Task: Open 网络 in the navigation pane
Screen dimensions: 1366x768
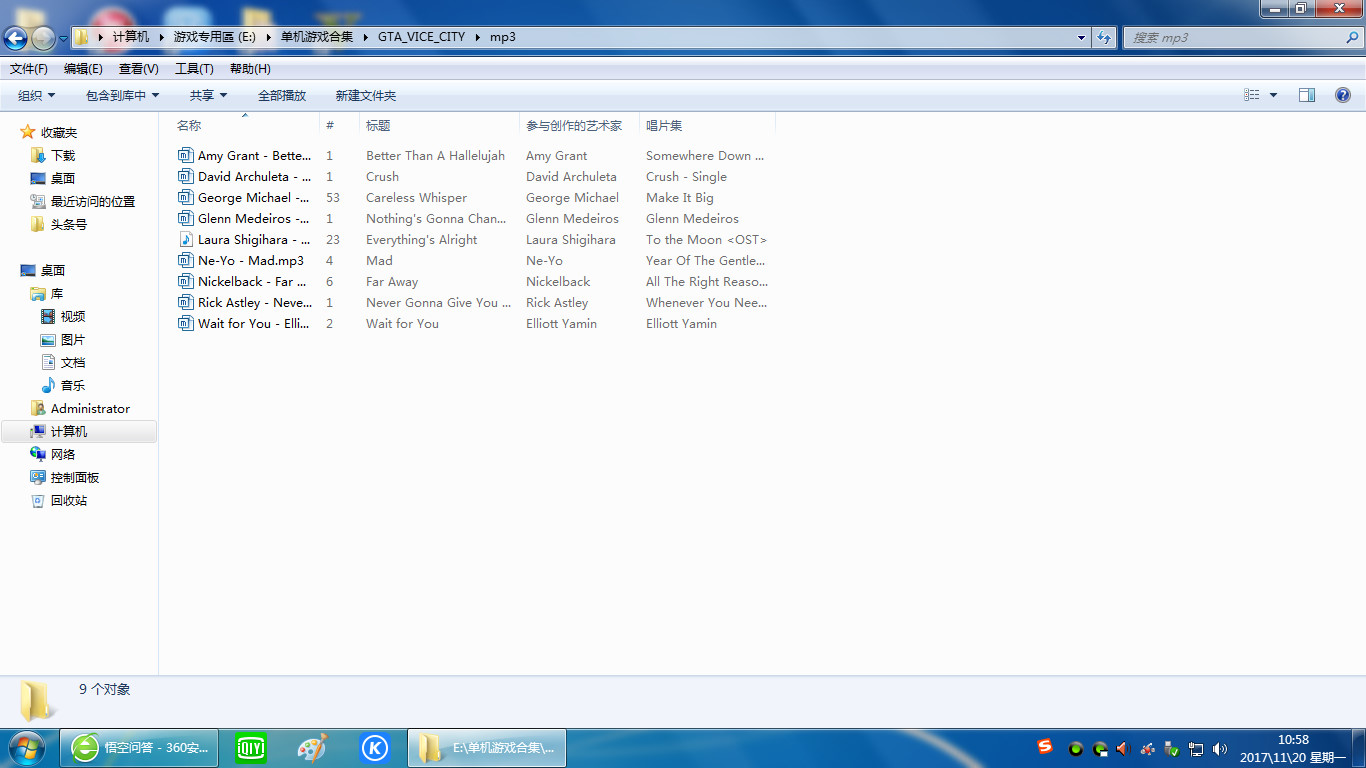Action: point(63,454)
